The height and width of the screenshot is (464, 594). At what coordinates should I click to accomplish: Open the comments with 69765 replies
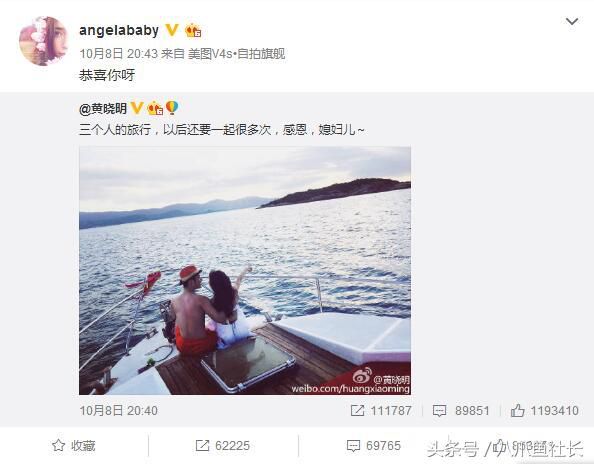pos(374,446)
